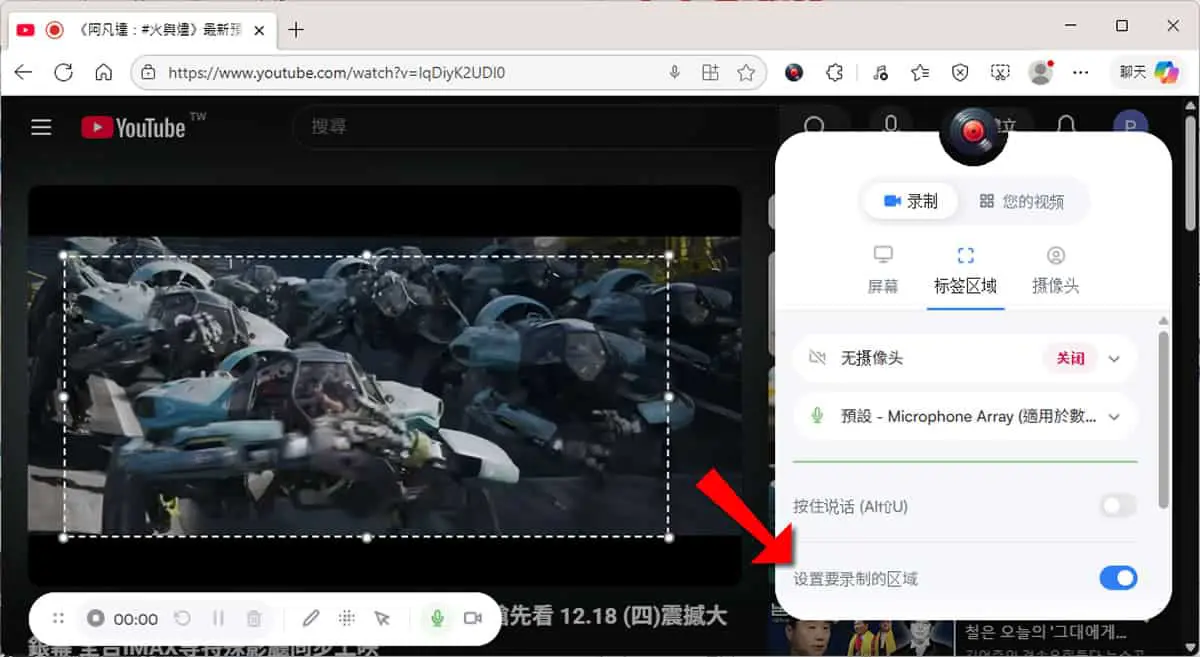Select the pen drawing tool
1200x657 pixels.
tap(311, 619)
